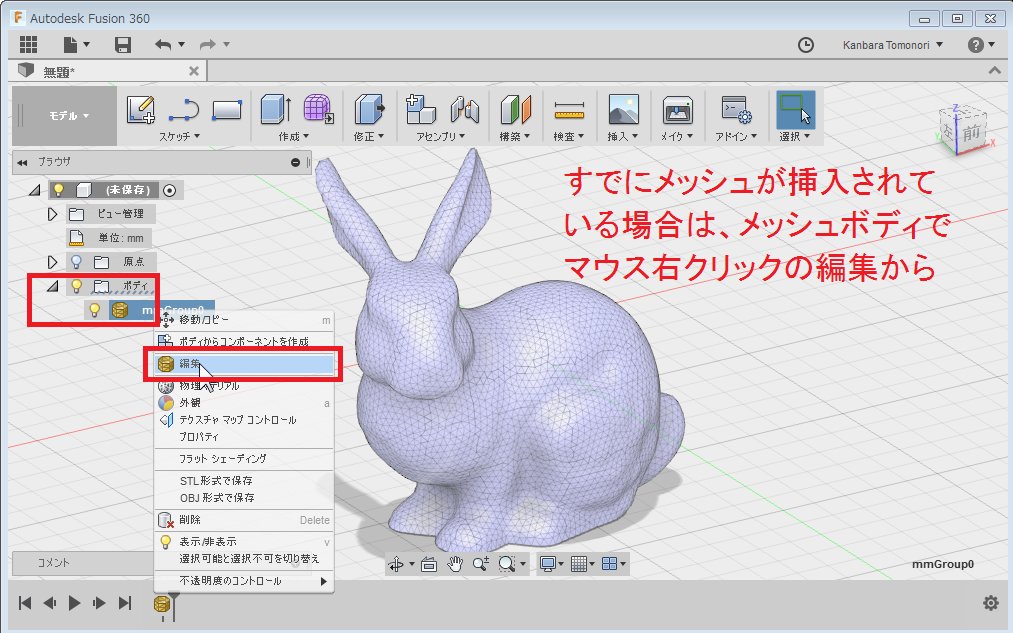Click the Extrude tool icon
Viewport: 1013px width, 633px height.
coord(276,109)
